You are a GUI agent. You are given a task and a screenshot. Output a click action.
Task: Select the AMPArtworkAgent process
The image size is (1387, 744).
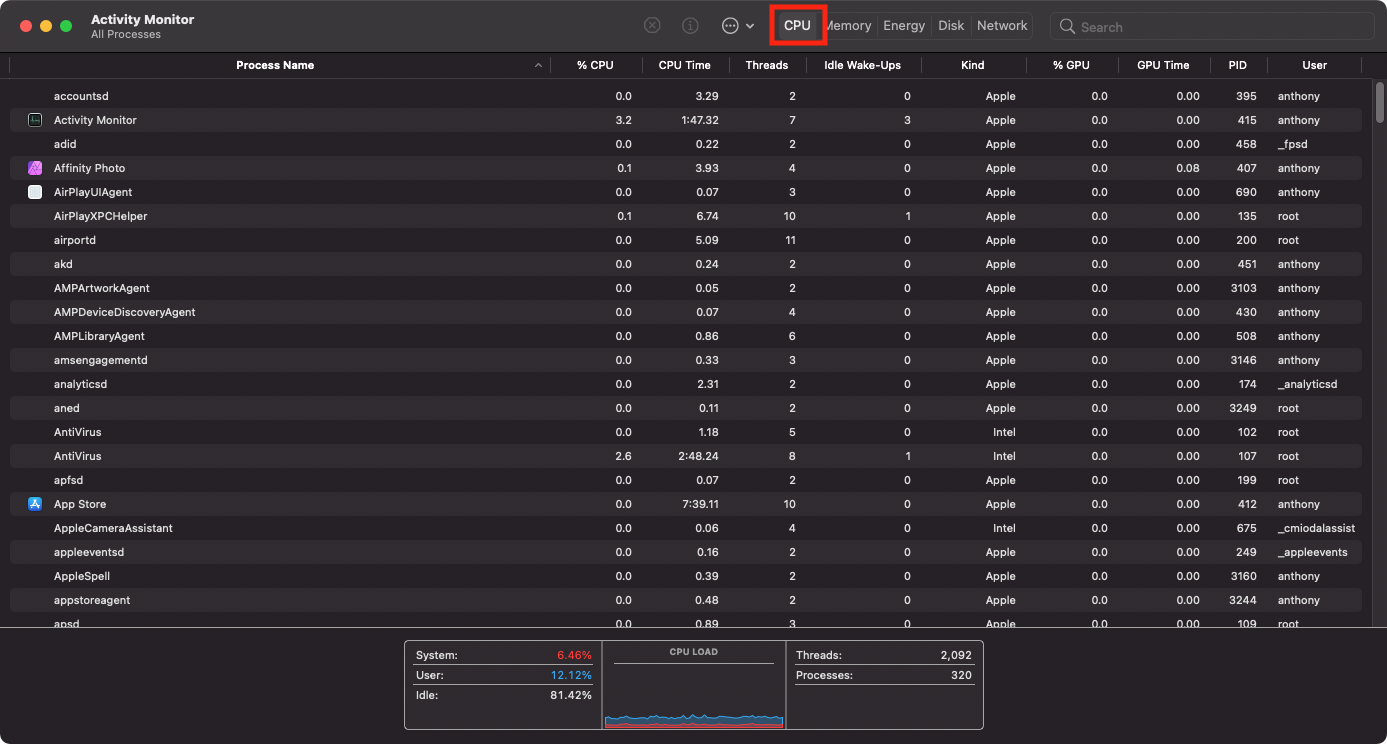(x=102, y=288)
